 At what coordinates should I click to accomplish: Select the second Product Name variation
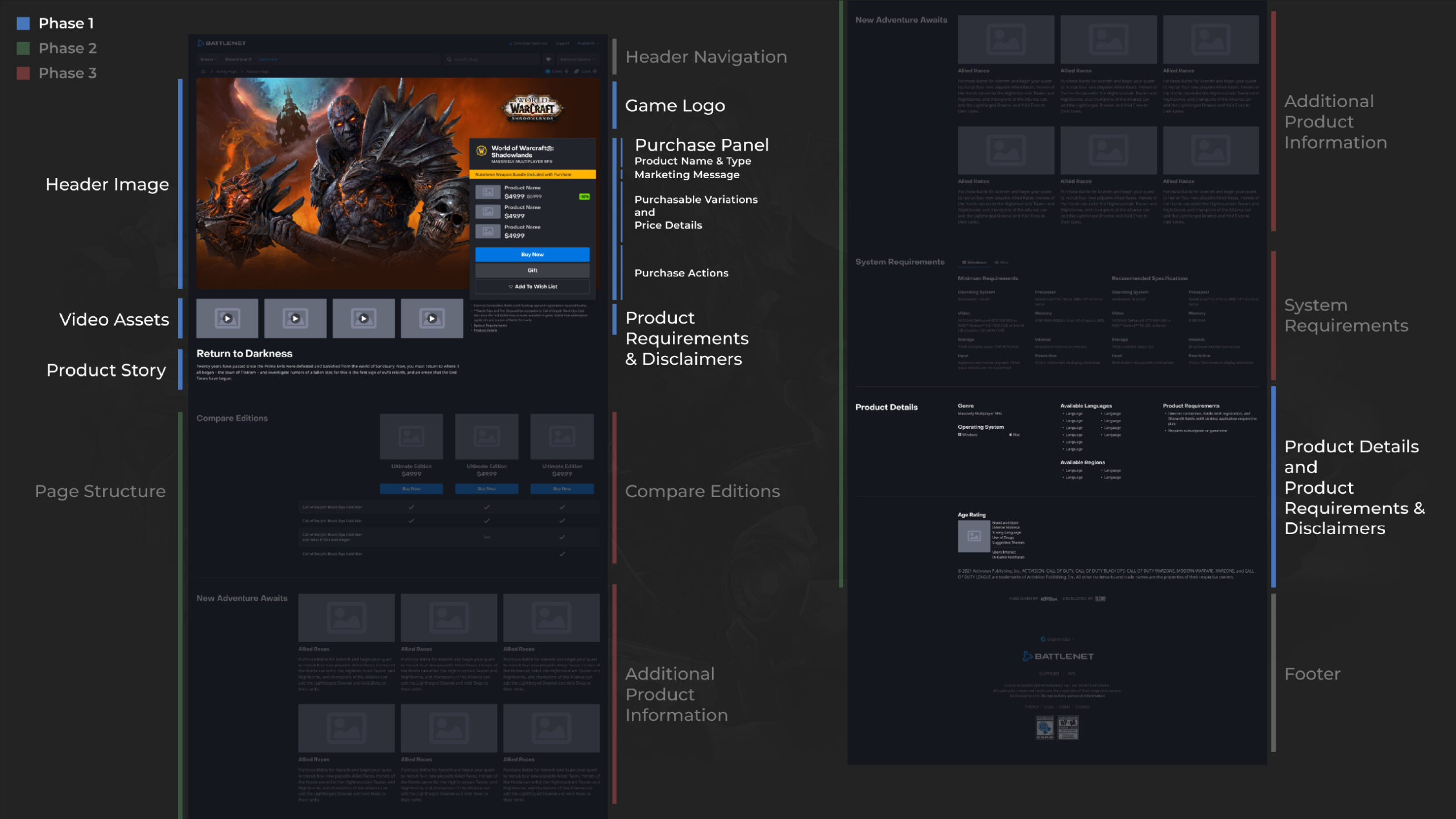click(532, 212)
